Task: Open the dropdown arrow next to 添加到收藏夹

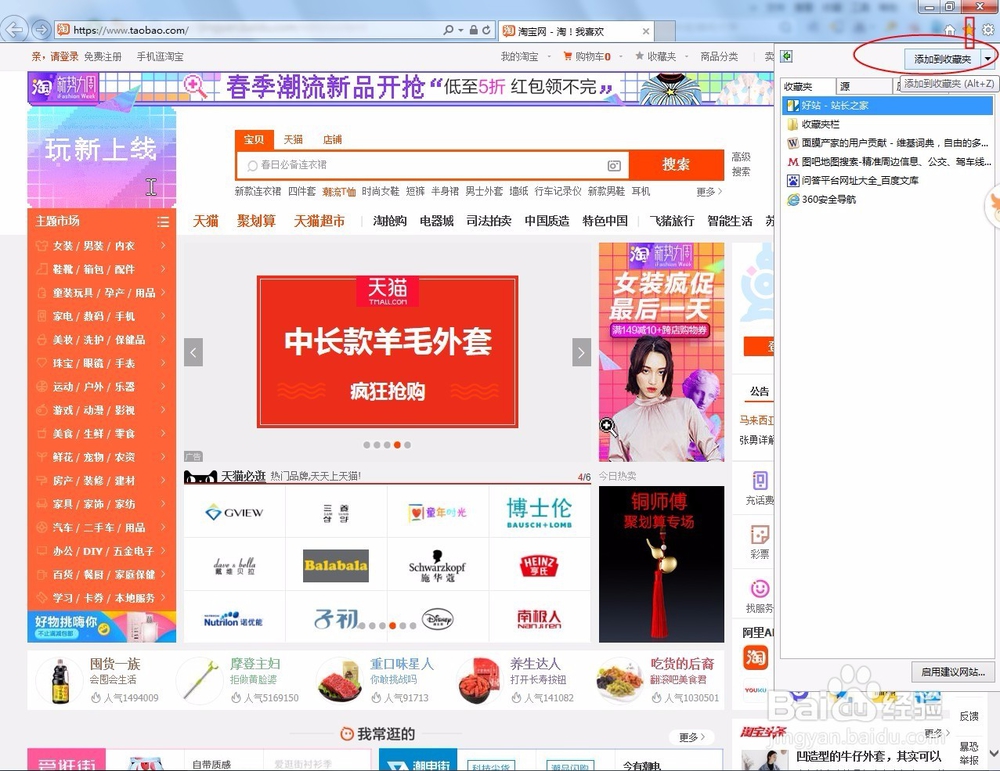Action: (x=987, y=59)
